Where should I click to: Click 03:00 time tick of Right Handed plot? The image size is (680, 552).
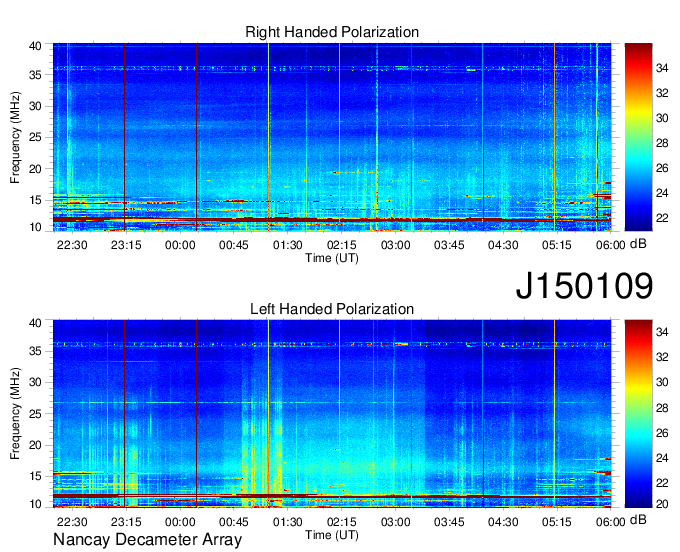(396, 245)
